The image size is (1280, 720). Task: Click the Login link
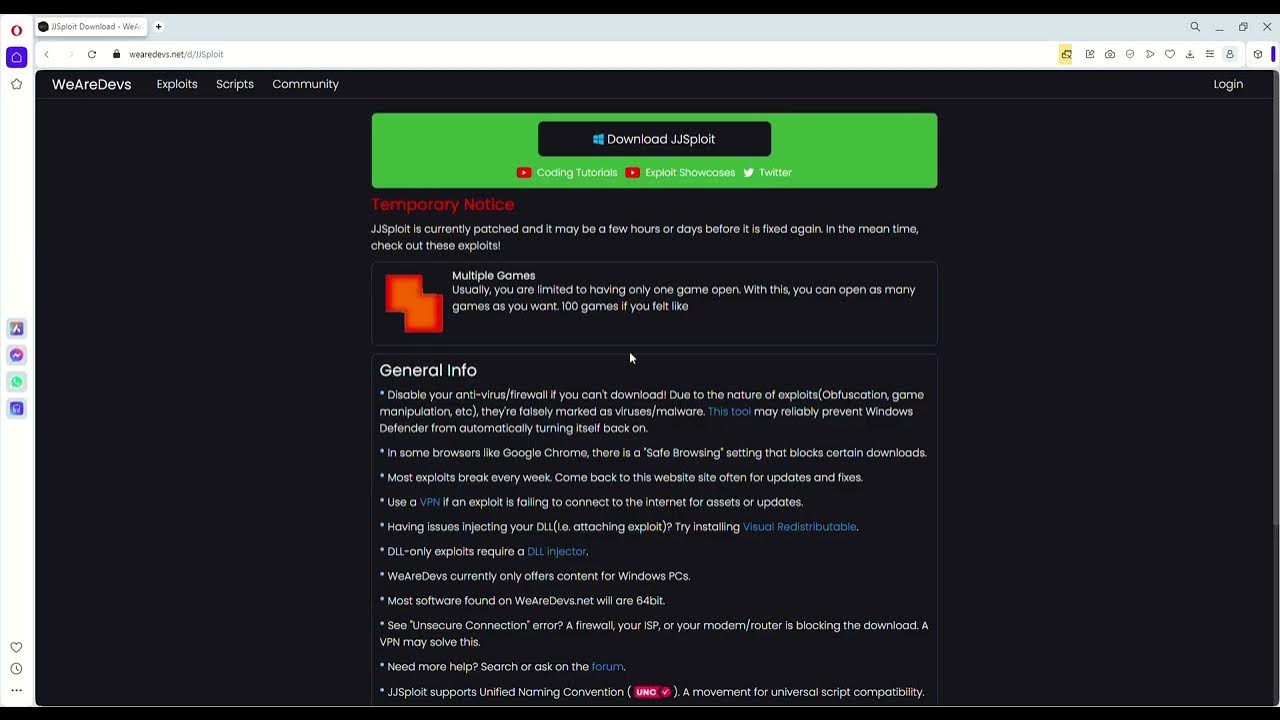pyautogui.click(x=1228, y=84)
